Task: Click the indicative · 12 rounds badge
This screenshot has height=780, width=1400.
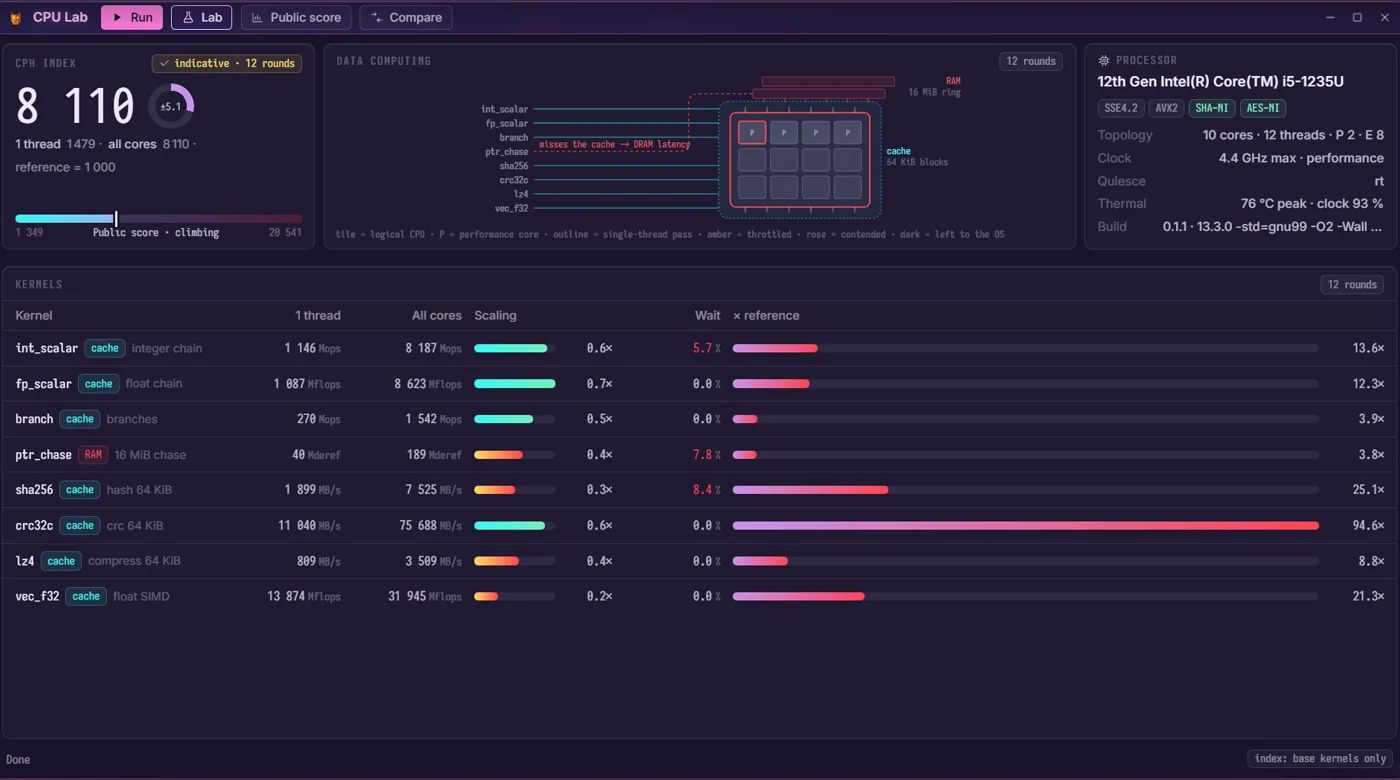Action: click(x=227, y=63)
